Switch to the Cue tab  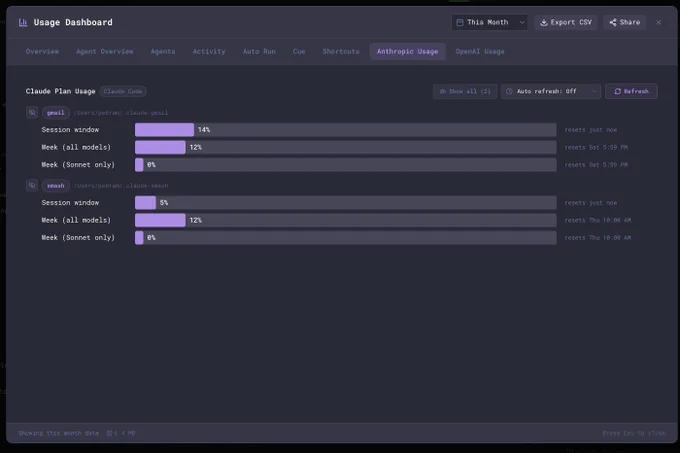pos(299,51)
